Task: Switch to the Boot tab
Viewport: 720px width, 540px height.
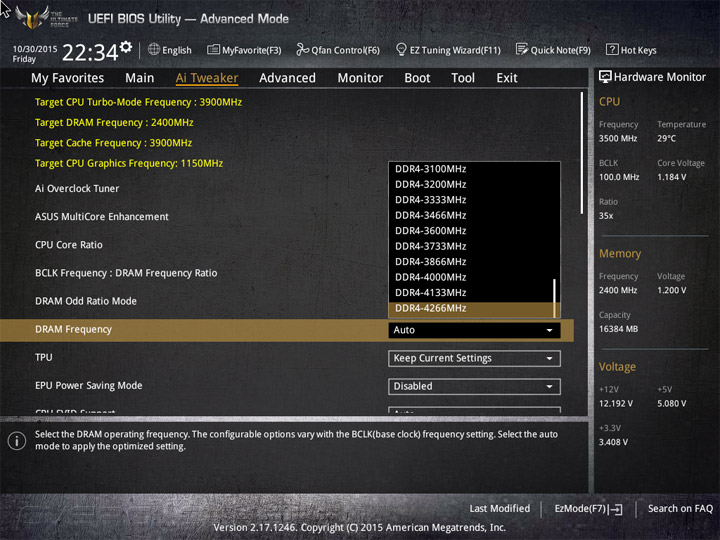Action: (417, 78)
